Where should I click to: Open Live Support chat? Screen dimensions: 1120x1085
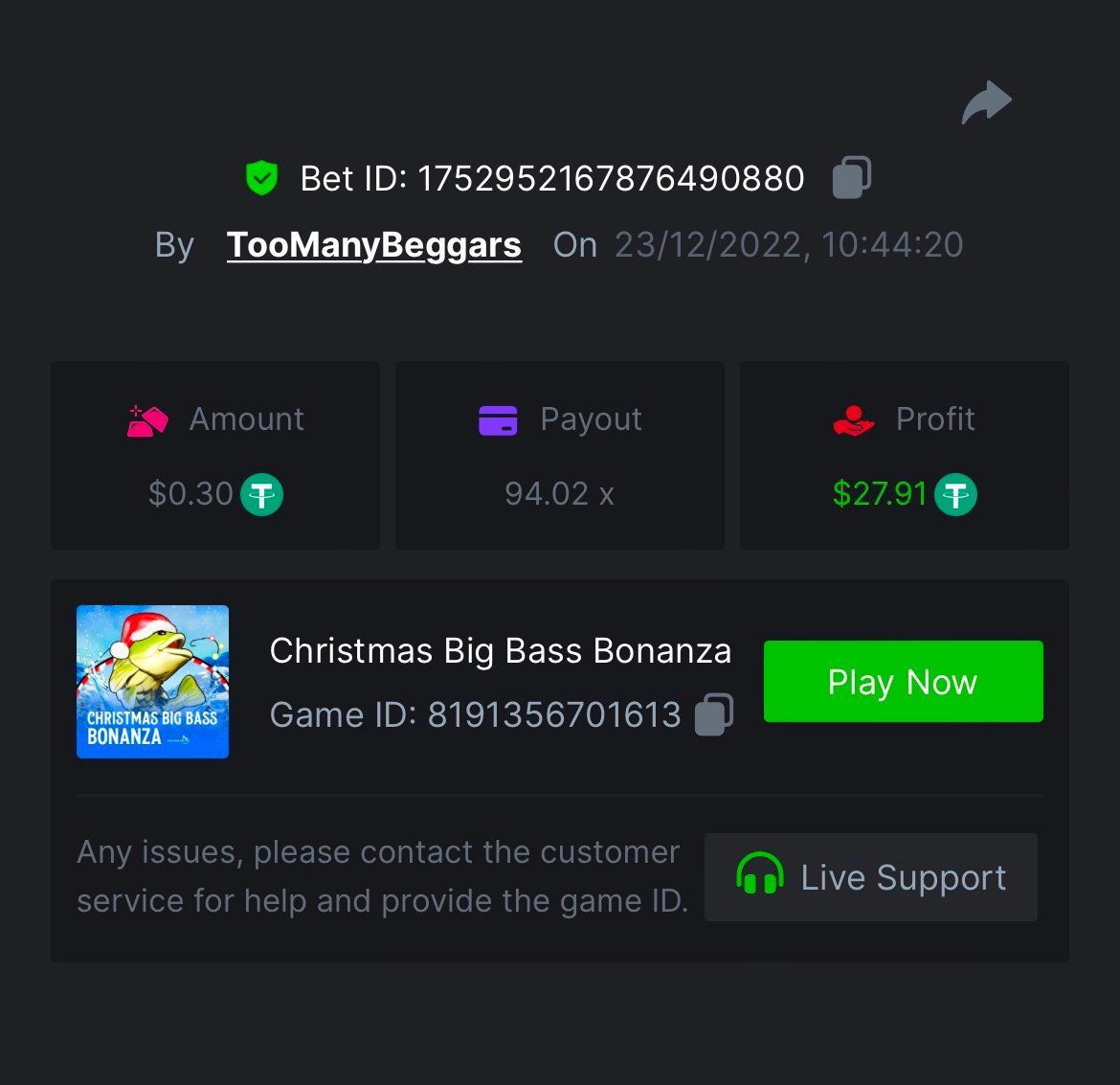871,877
